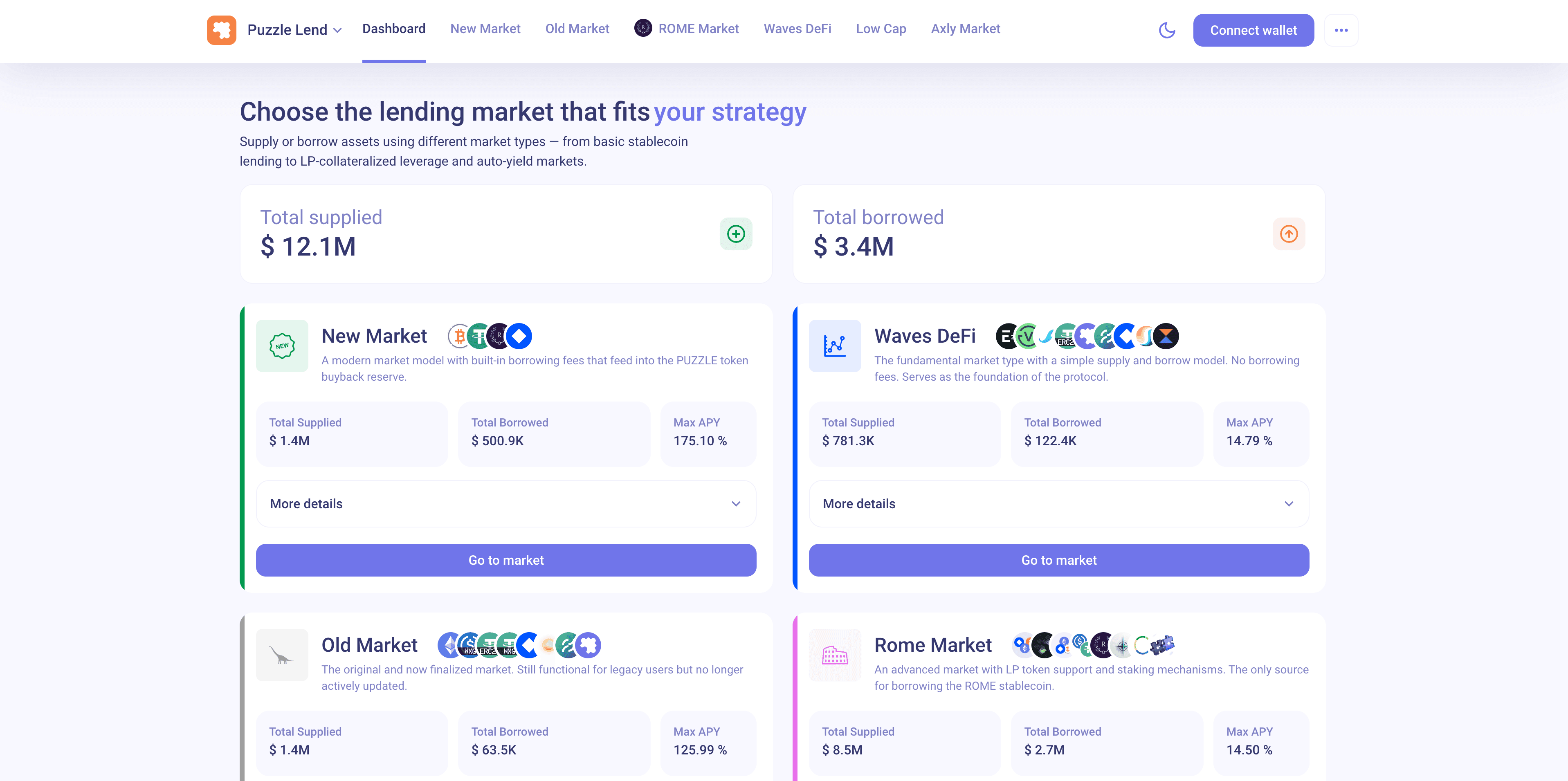
Task: Click the $ 3.4M total borrowed value
Action: tap(854, 247)
